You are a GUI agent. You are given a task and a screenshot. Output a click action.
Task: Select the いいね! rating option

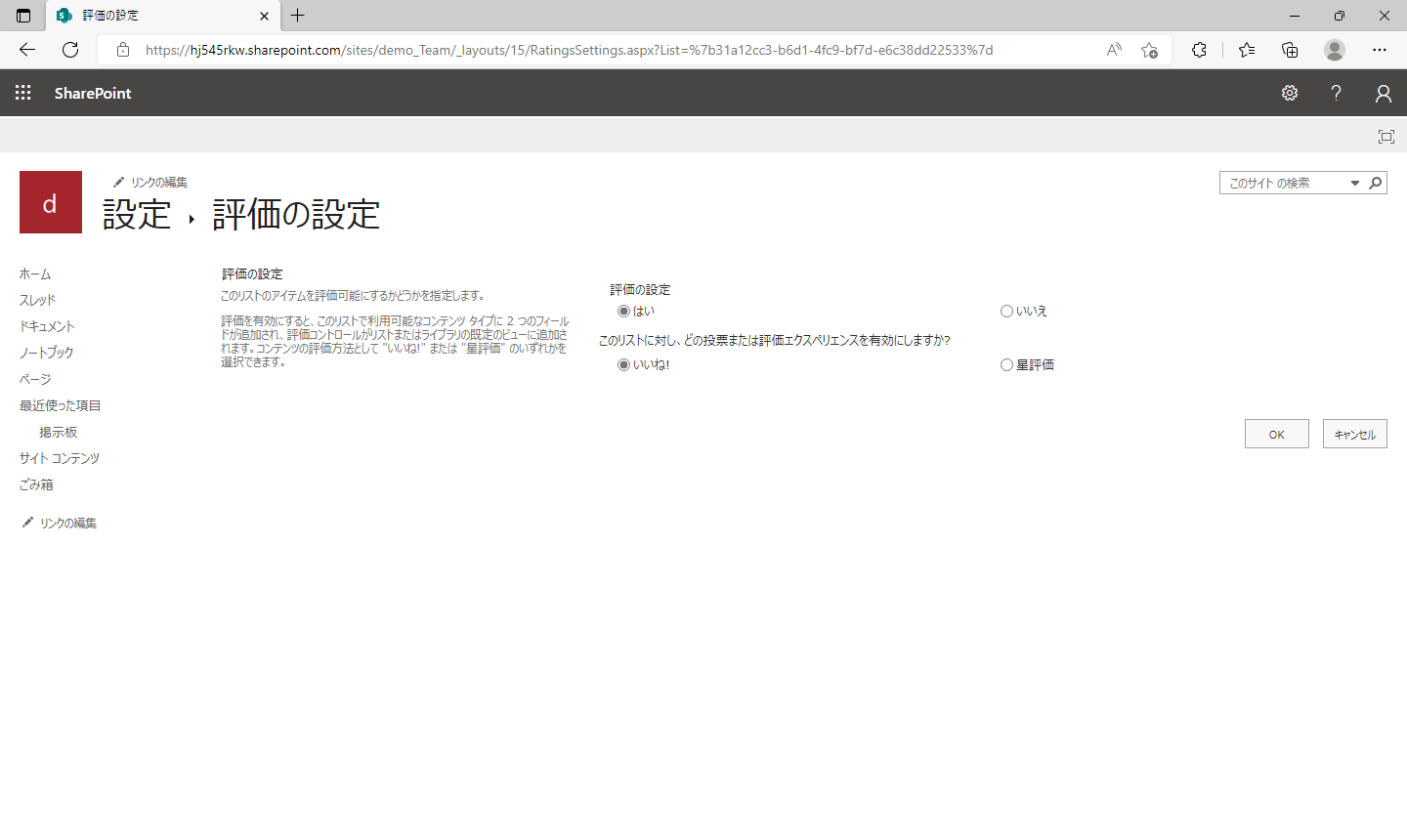(x=623, y=365)
